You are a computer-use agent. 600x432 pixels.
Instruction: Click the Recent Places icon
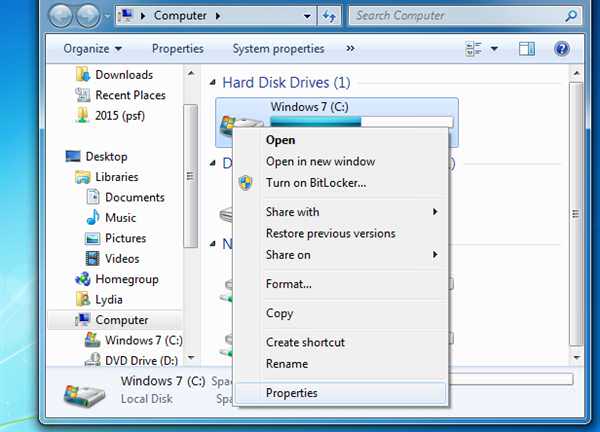click(83, 95)
